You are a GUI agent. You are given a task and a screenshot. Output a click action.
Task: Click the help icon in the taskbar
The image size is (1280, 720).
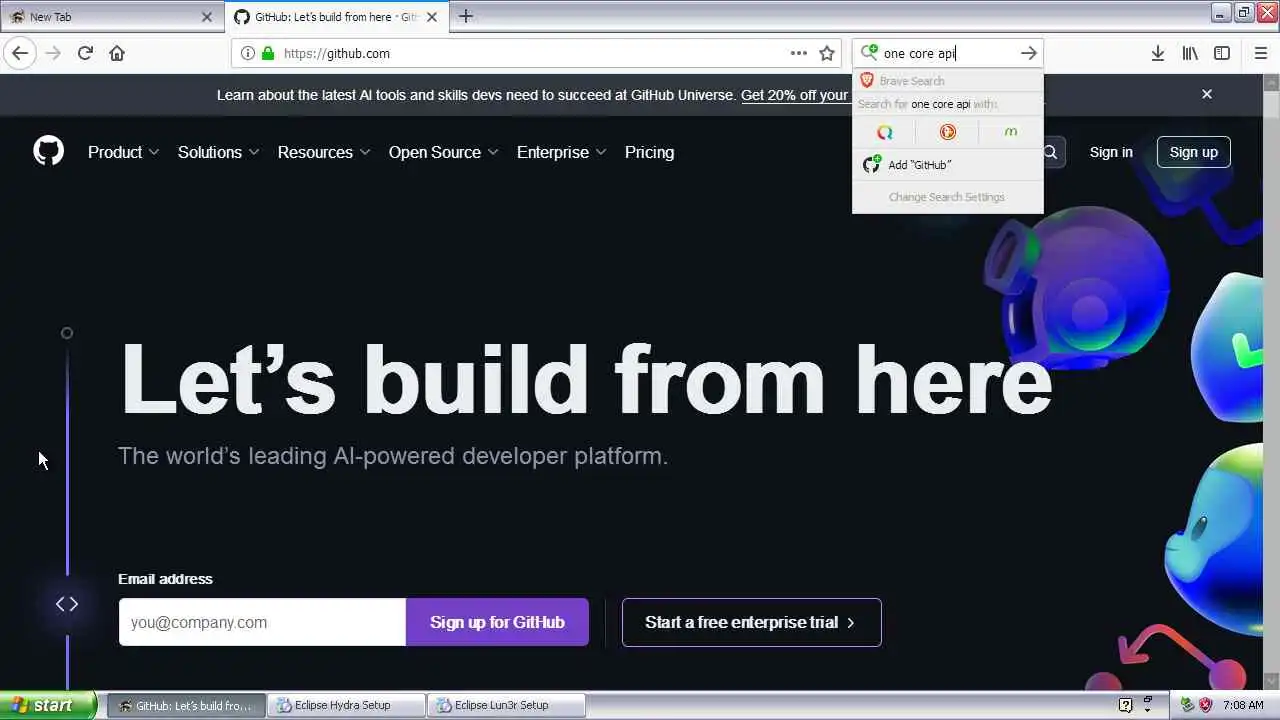[1125, 705]
